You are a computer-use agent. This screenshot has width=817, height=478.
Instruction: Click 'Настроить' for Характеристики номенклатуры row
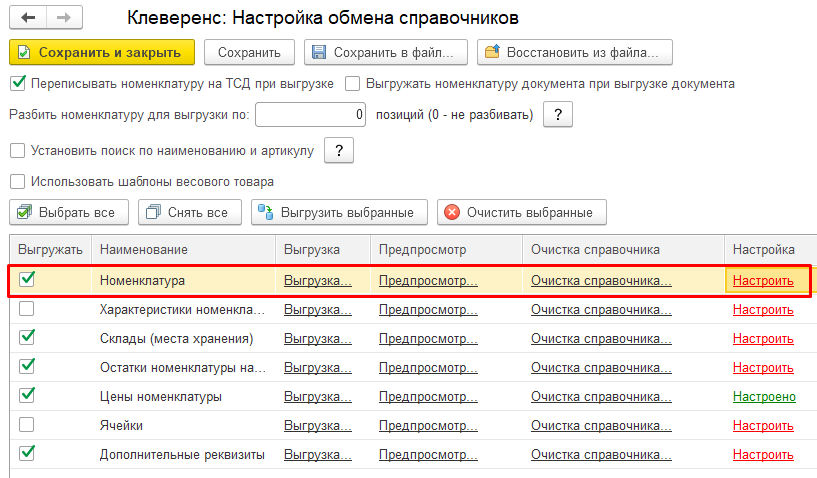(763, 310)
